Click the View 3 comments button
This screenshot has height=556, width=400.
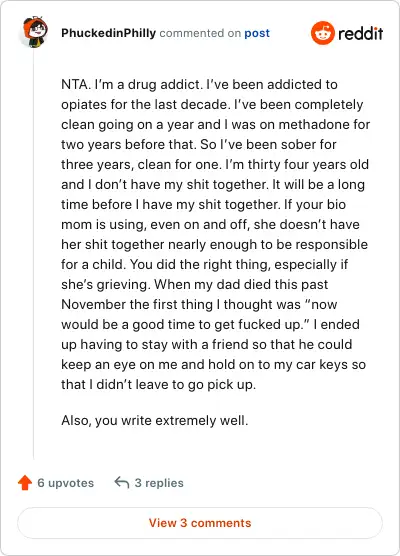click(200, 523)
